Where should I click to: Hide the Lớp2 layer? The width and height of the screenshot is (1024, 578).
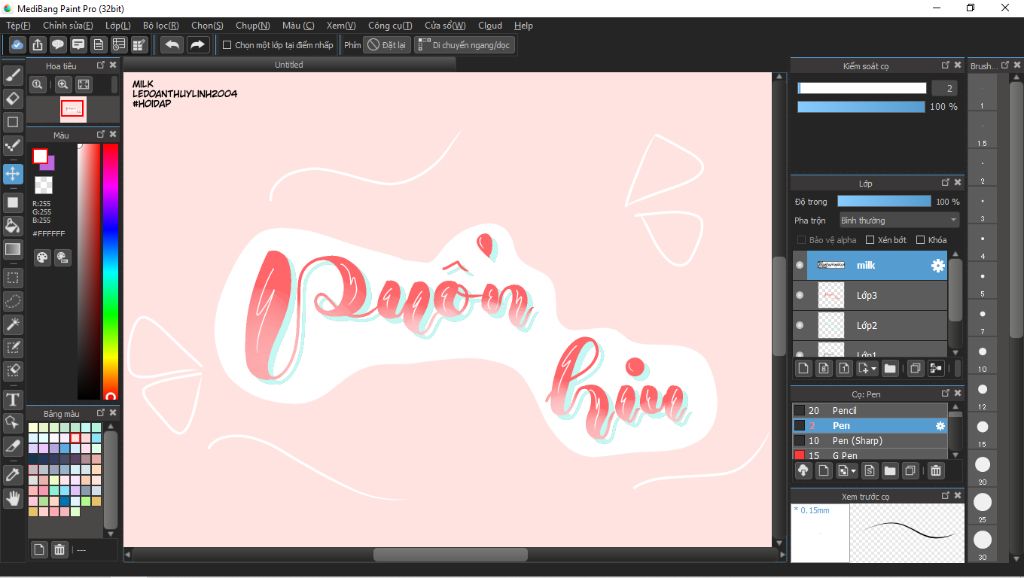[800, 325]
